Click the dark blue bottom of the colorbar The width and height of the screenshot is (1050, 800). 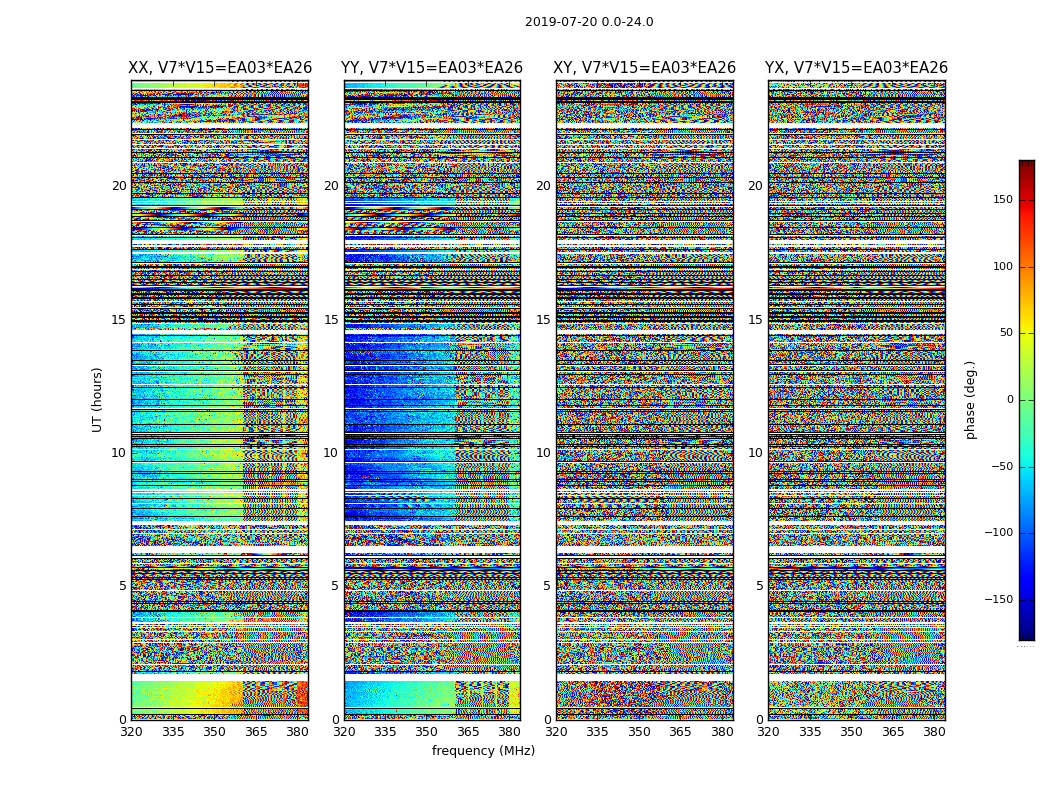coord(1026,634)
